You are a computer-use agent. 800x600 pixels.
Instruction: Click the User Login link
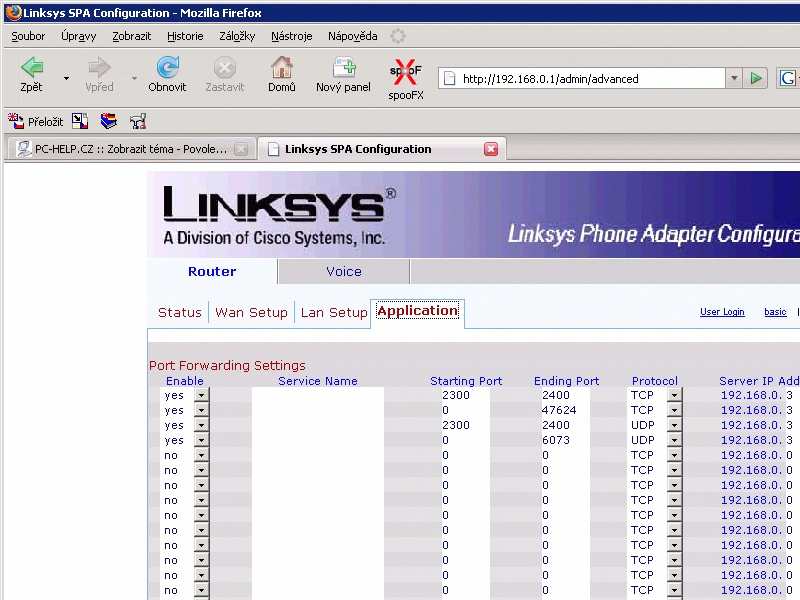[x=722, y=312]
